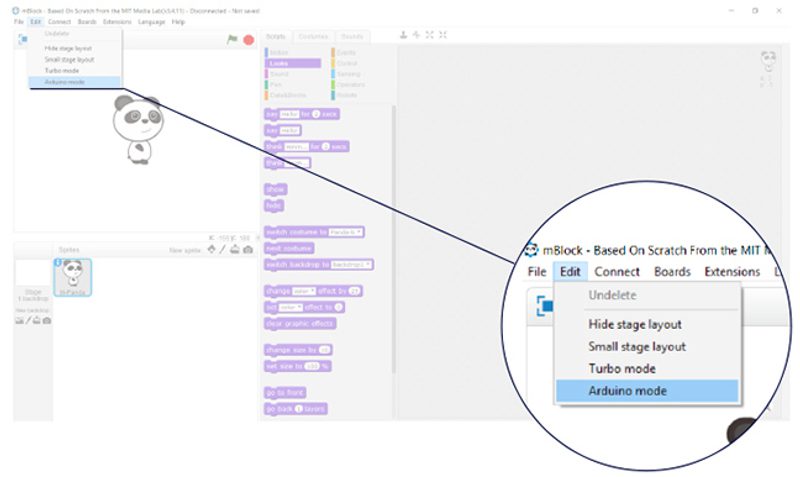Open the Extensions menu
800x477 pixels.
point(117,22)
